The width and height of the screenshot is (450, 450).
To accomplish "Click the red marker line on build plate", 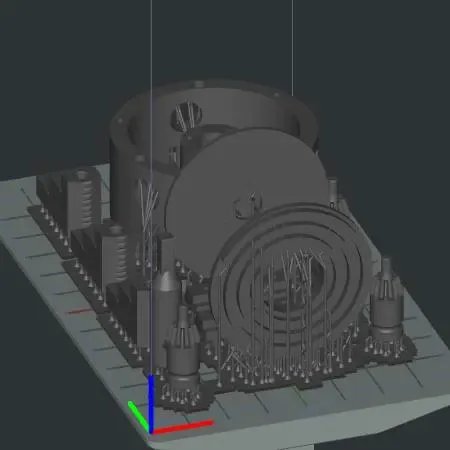I will pos(80,311).
